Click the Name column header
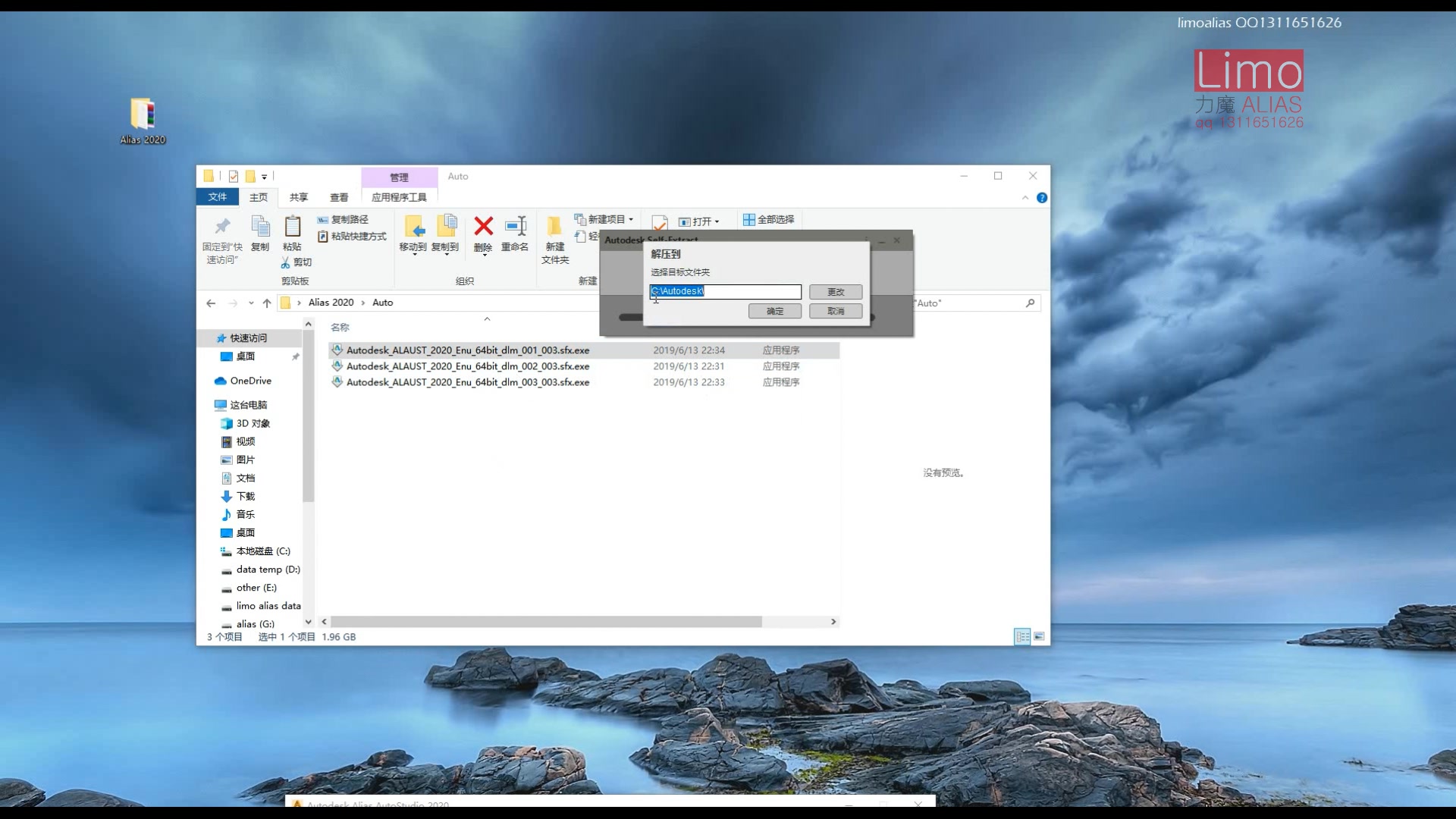This screenshot has height=819, width=1456. pos(340,328)
